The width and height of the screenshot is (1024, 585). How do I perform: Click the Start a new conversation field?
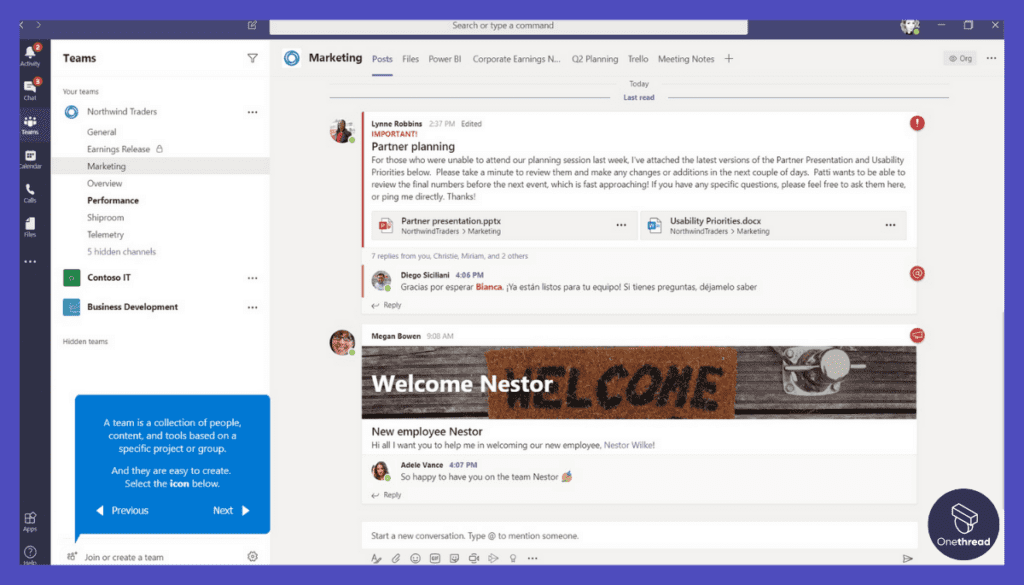pos(639,535)
